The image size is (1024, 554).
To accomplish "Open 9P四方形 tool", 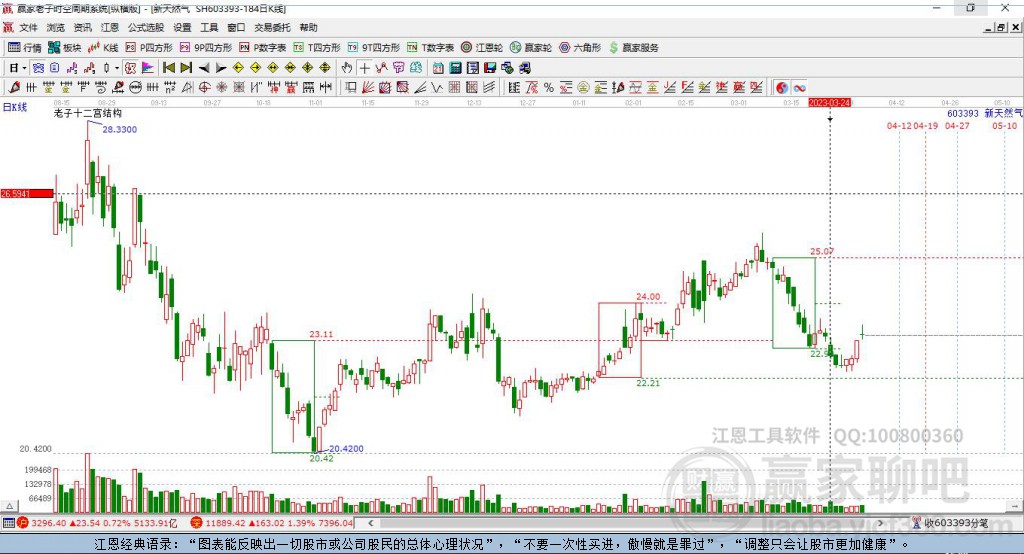I will (x=206, y=48).
